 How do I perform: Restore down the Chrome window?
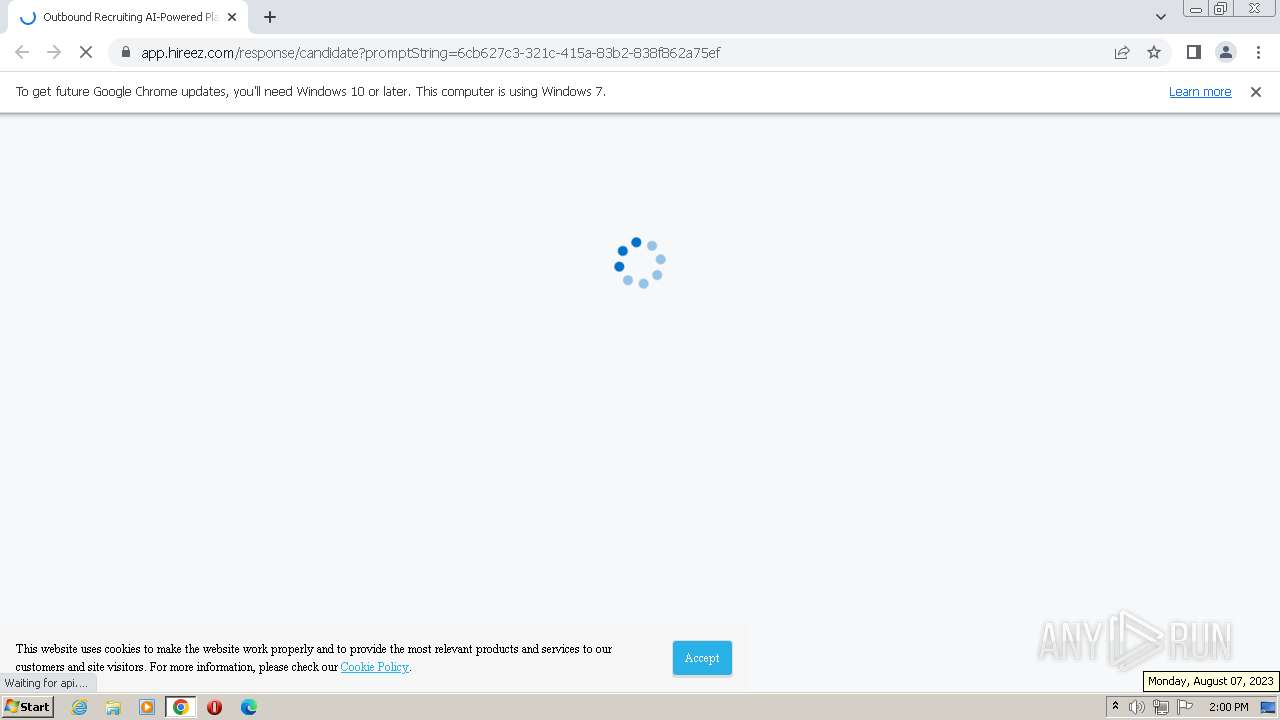pos(1221,9)
